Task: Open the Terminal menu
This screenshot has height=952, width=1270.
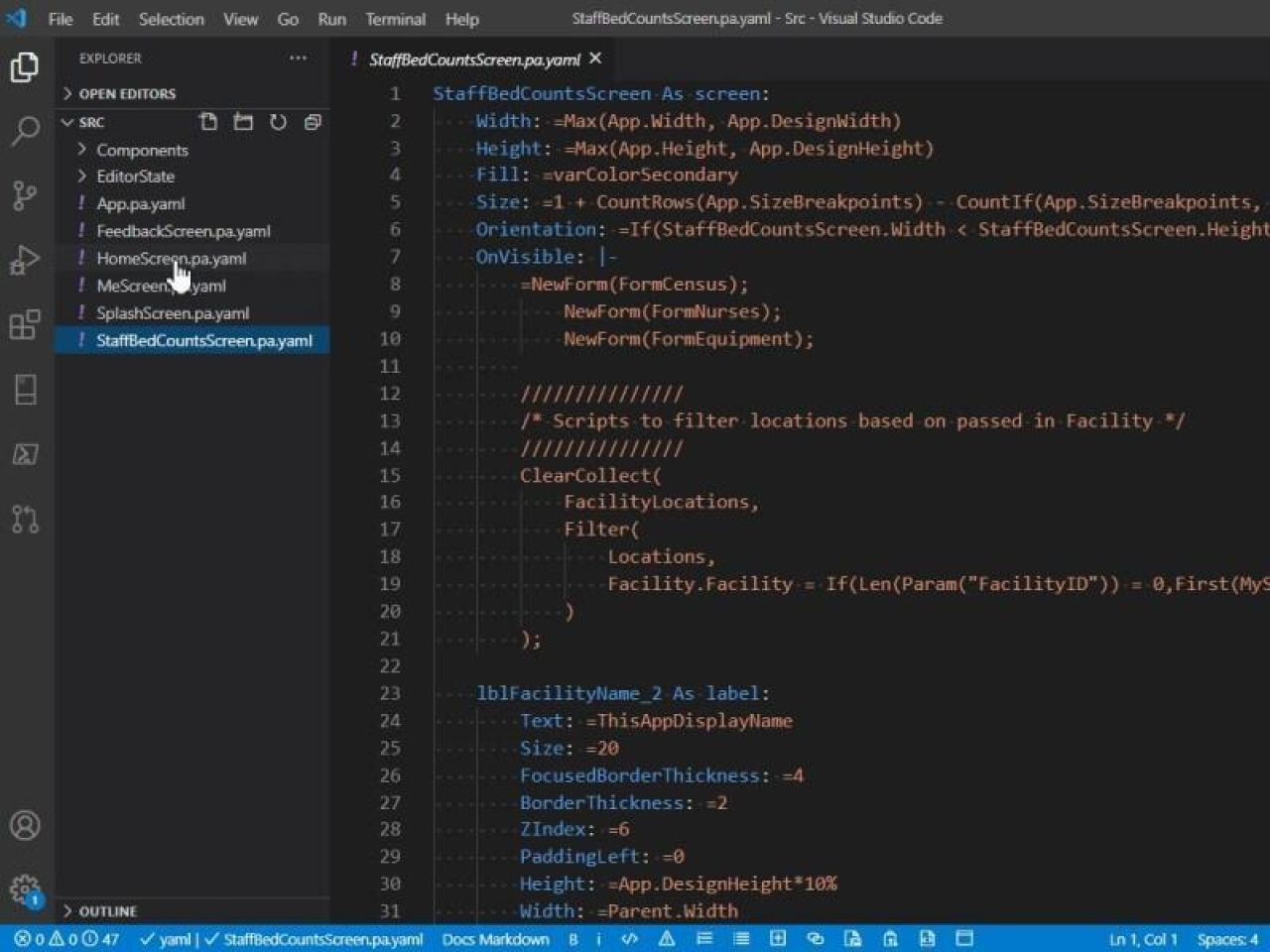Action: pos(395,19)
